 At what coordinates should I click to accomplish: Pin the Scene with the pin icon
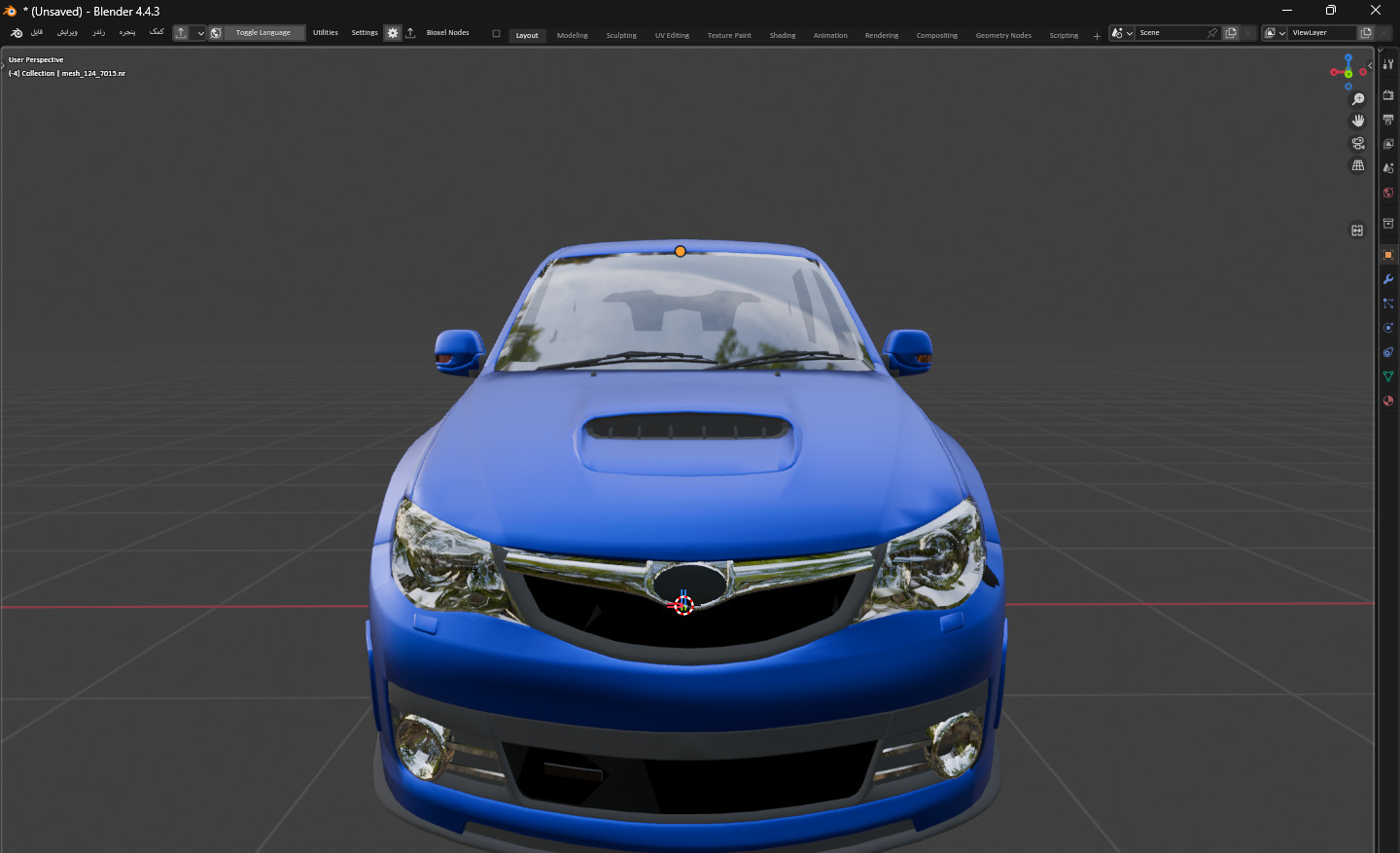[1212, 33]
